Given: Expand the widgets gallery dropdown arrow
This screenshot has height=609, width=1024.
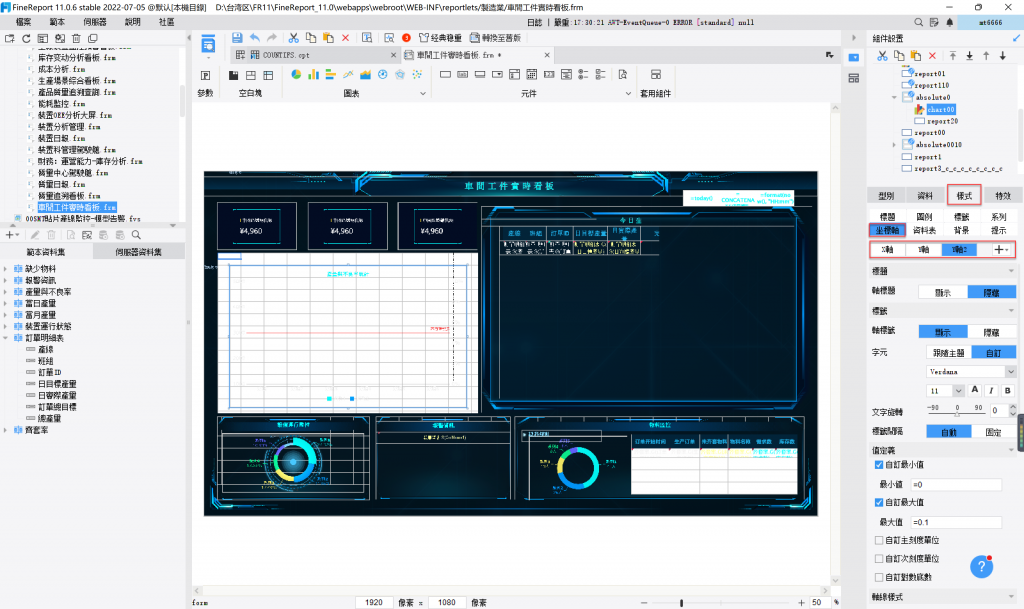Looking at the screenshot, I should click(x=628, y=93).
